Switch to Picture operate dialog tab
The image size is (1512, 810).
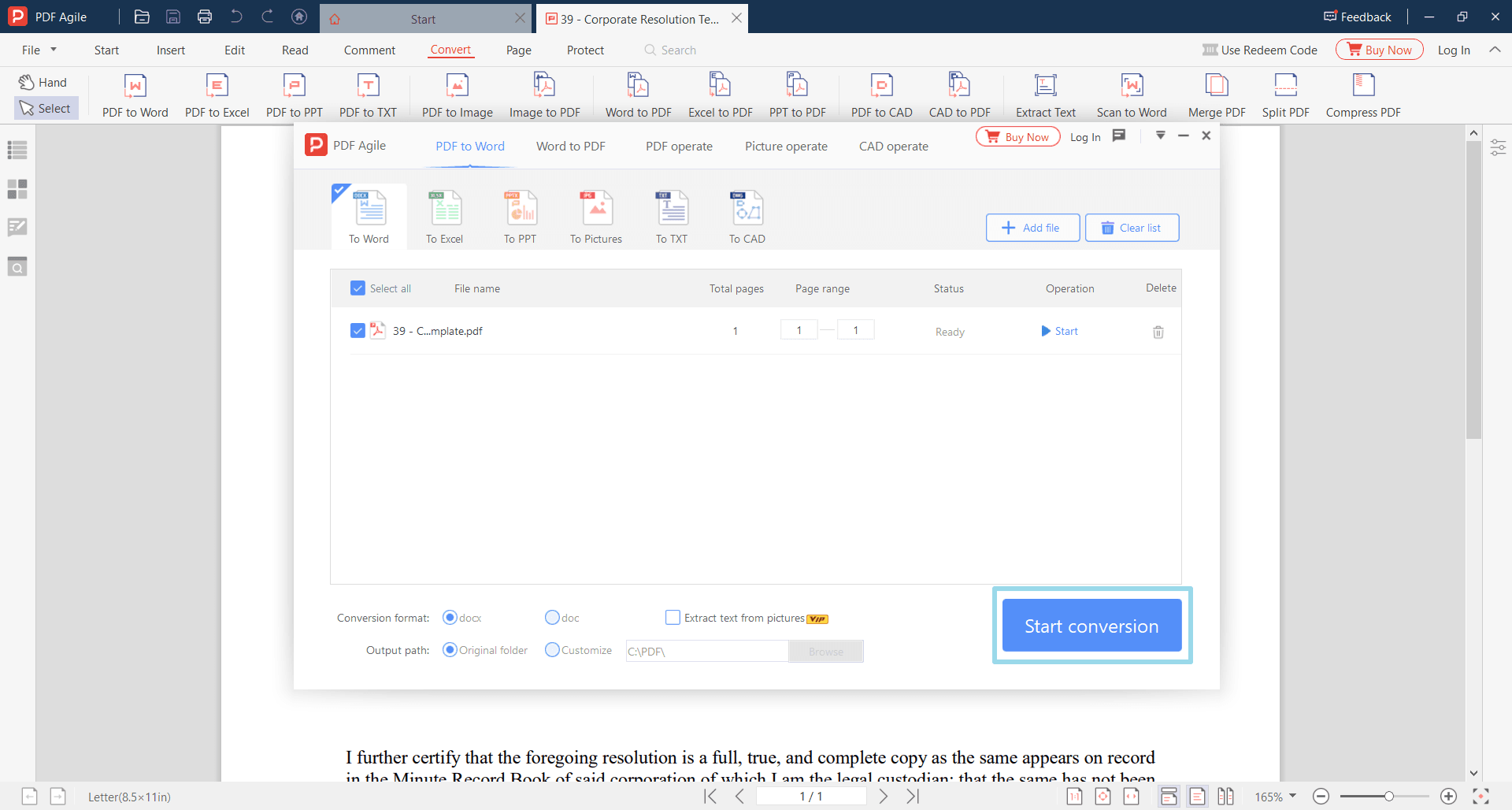pyautogui.click(x=786, y=146)
